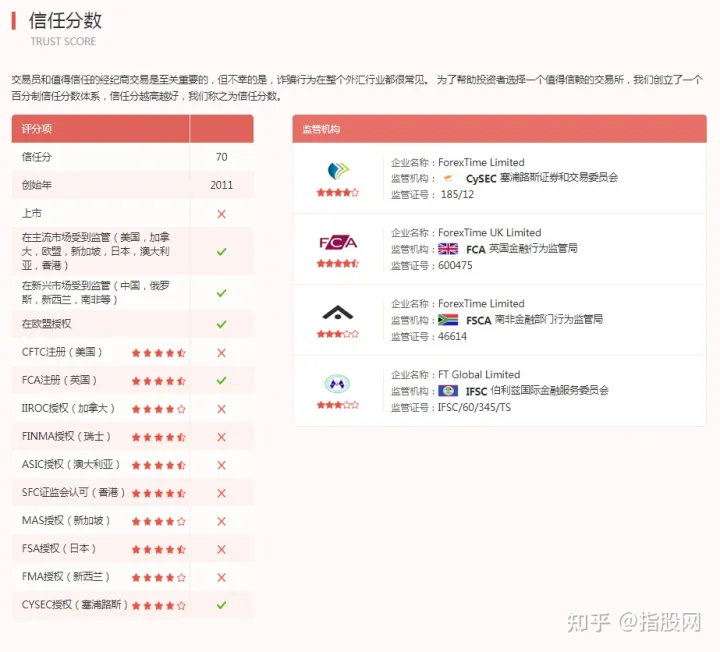
Task: Click the stars in CYSEC授权 row
Action: tap(158, 606)
